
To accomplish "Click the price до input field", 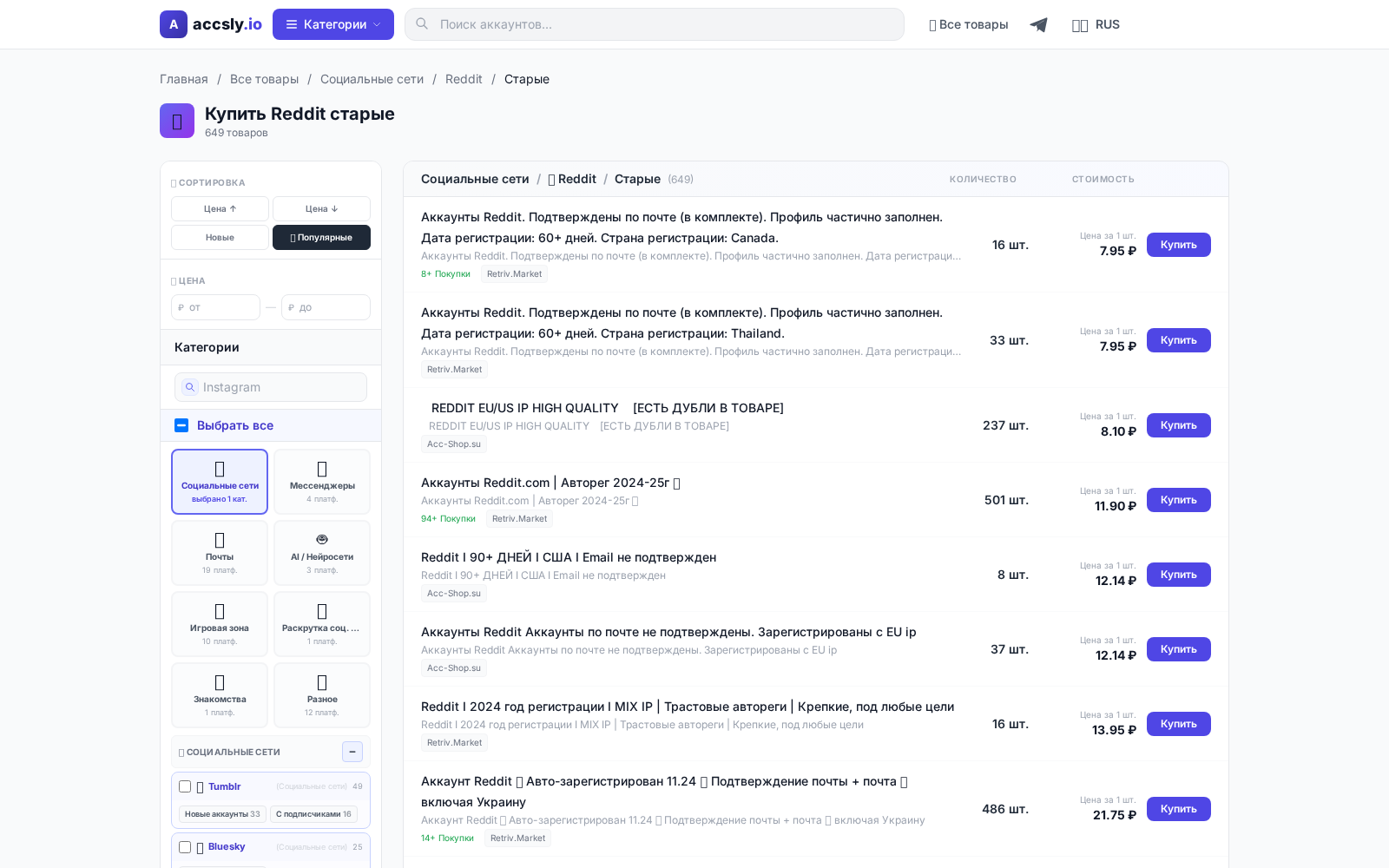I will click(326, 307).
